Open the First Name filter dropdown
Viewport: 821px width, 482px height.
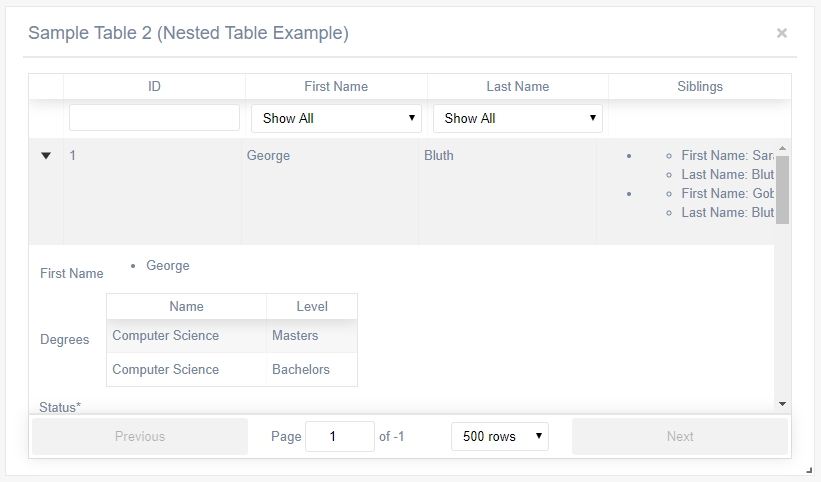[336, 118]
